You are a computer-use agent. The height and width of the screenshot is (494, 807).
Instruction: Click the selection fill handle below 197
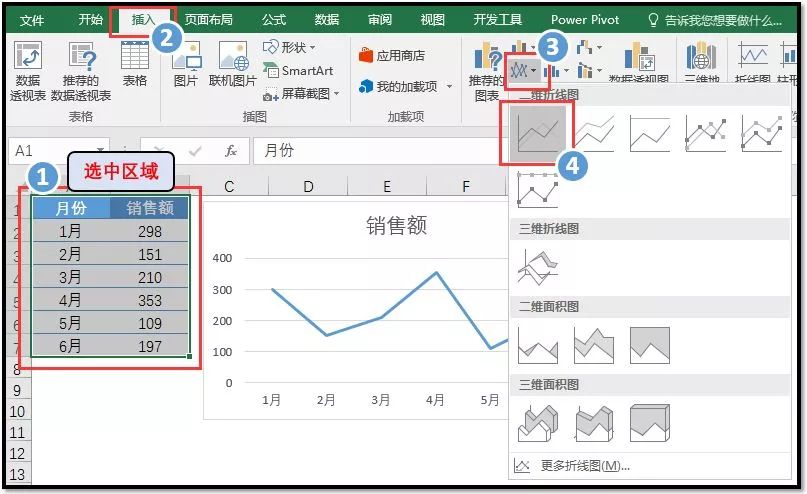click(x=189, y=356)
